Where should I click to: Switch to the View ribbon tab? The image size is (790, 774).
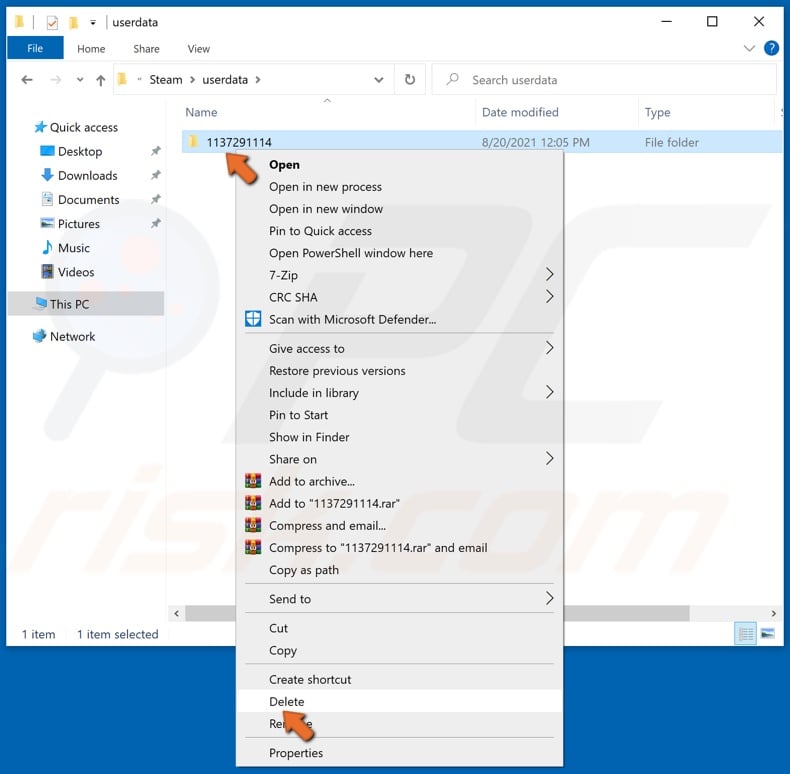(199, 49)
